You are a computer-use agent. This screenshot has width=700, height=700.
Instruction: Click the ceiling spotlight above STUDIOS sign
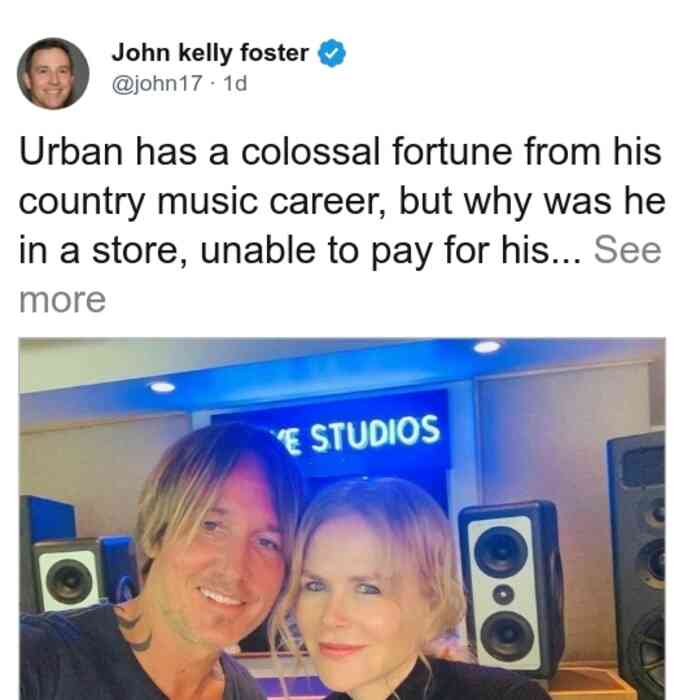[x=487, y=346]
